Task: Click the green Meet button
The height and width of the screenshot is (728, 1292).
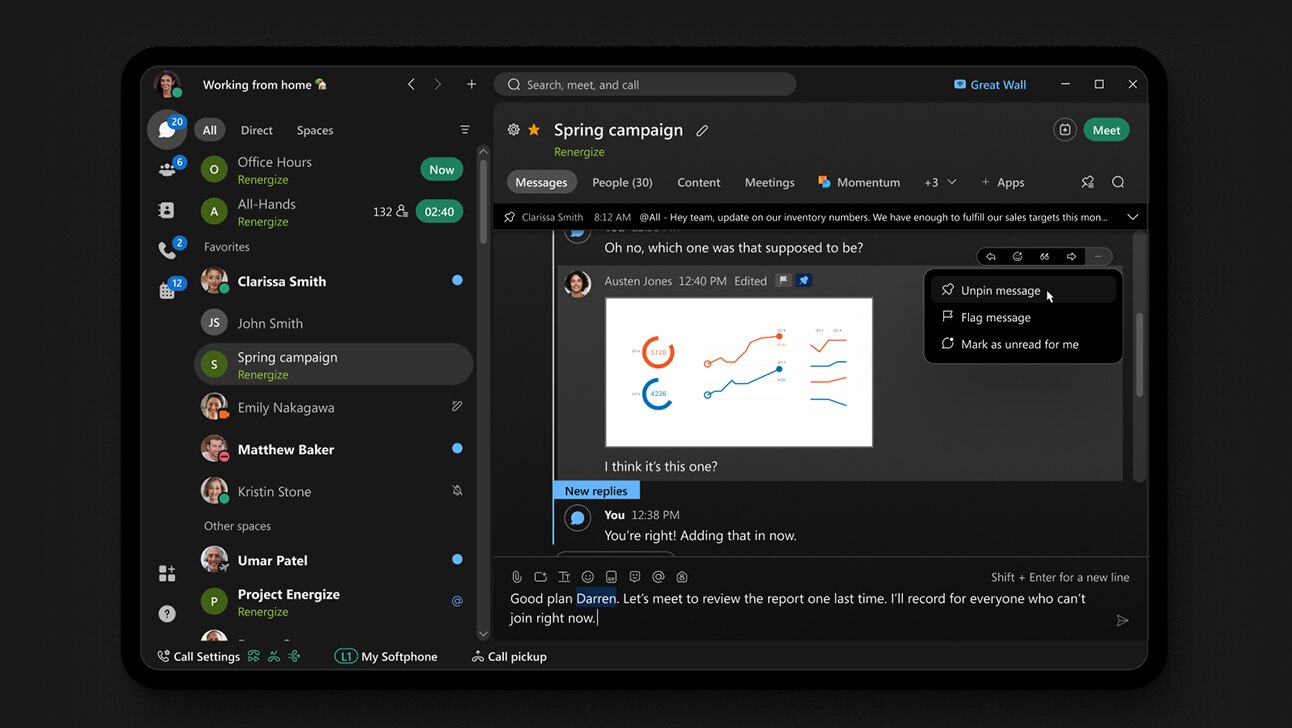Action: [1106, 130]
